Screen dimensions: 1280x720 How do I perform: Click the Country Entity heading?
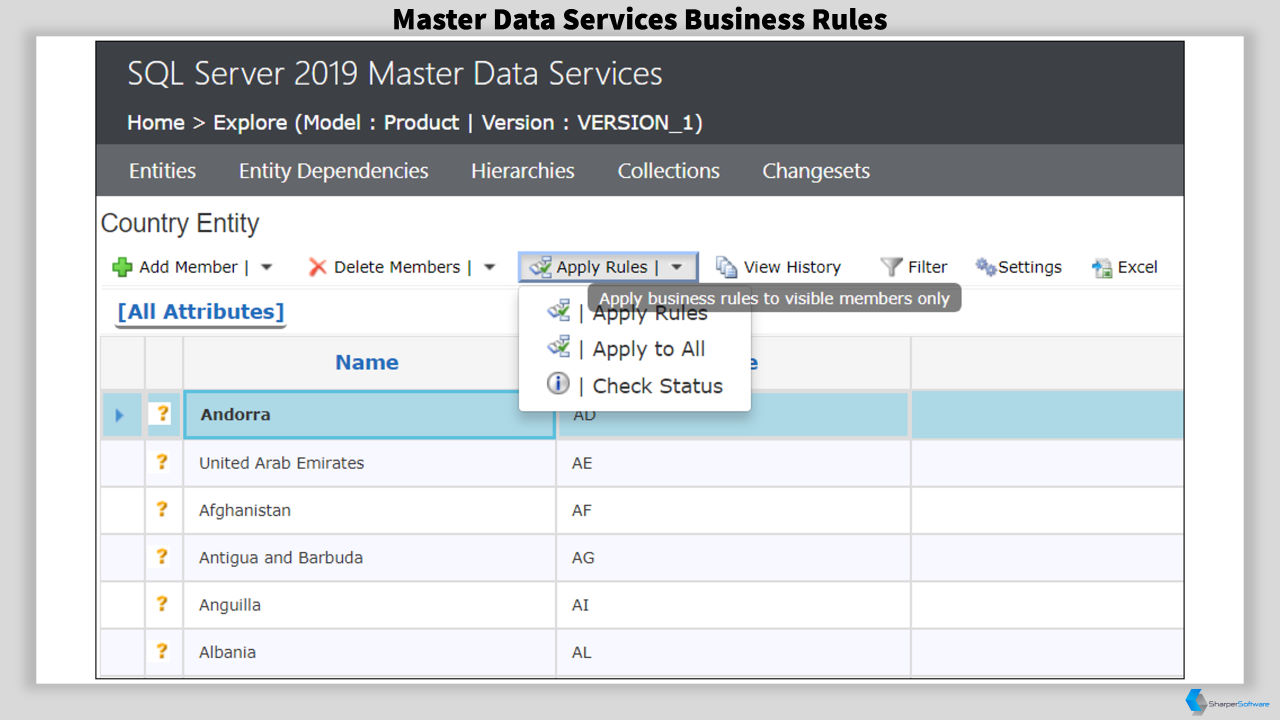[180, 224]
